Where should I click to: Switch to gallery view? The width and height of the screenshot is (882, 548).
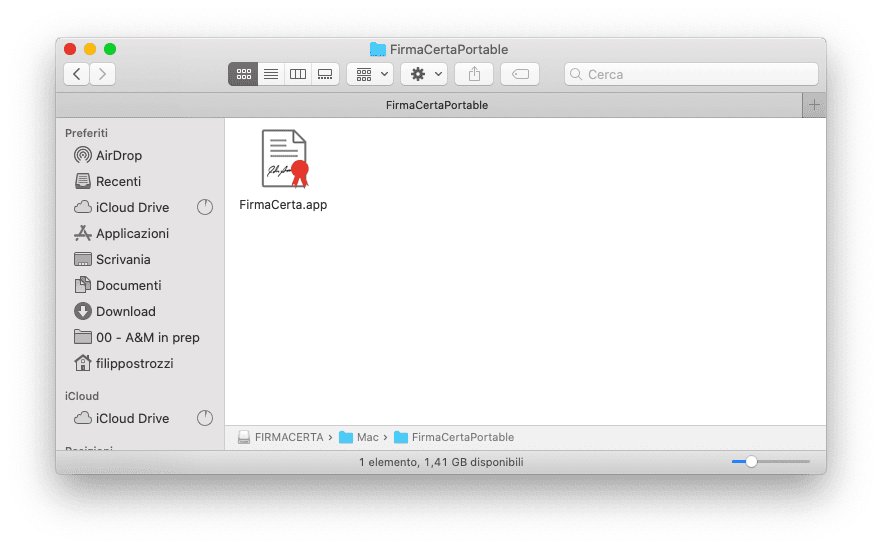[x=325, y=74]
